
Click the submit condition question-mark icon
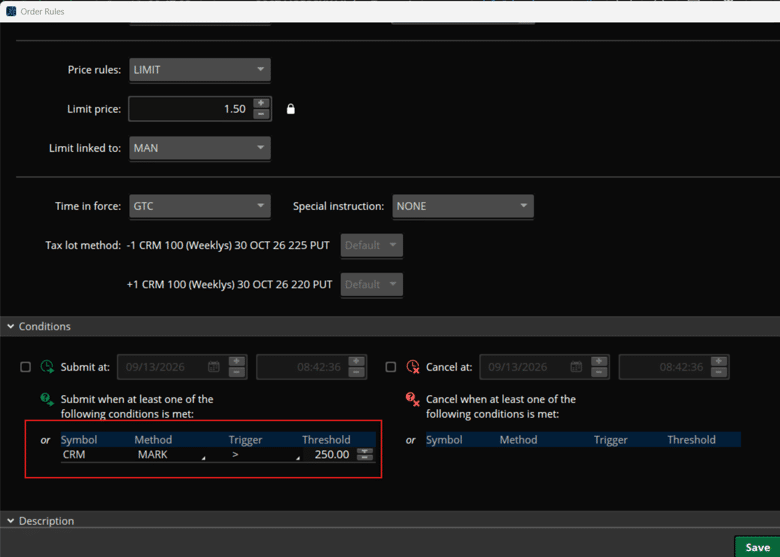(47, 399)
